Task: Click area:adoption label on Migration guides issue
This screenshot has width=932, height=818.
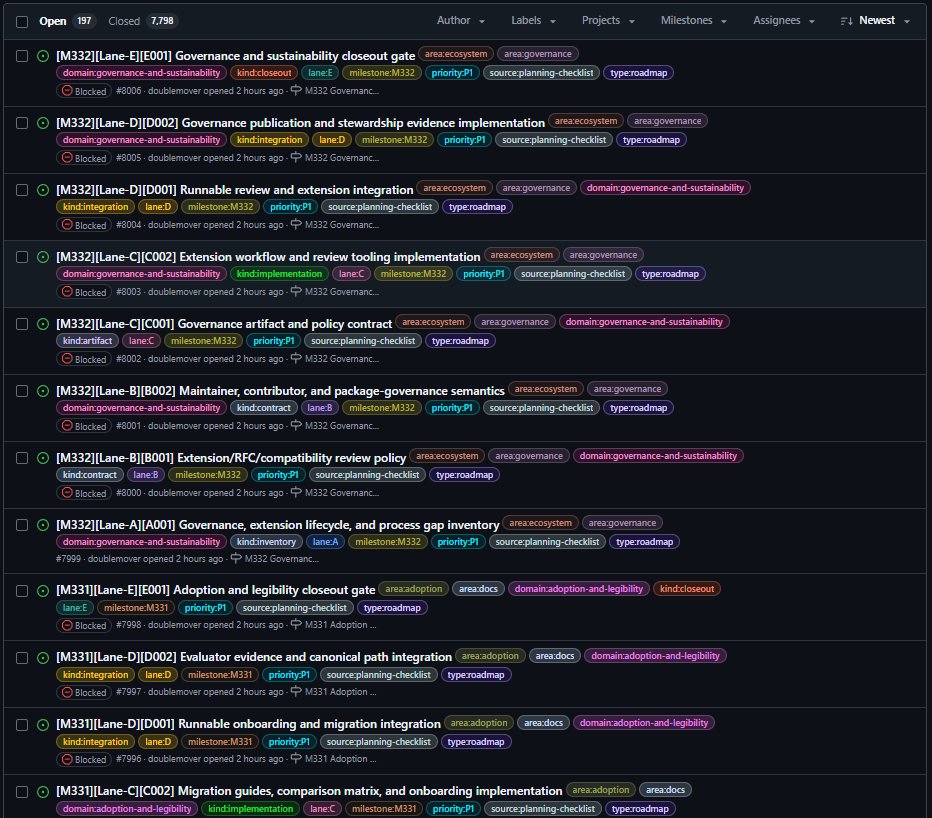Action: [x=600, y=790]
